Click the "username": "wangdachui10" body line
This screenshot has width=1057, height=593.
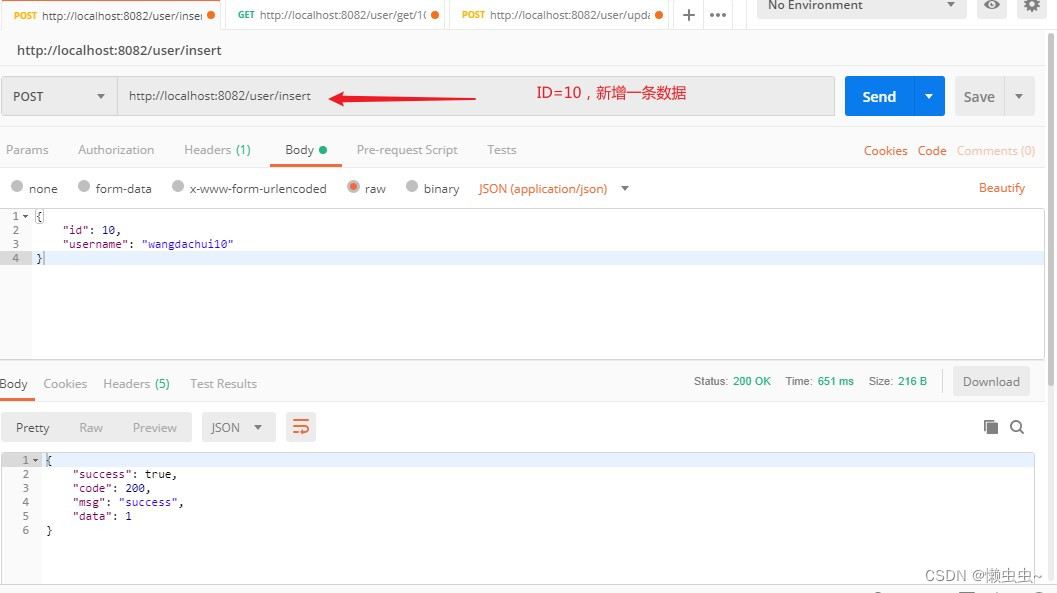point(148,244)
